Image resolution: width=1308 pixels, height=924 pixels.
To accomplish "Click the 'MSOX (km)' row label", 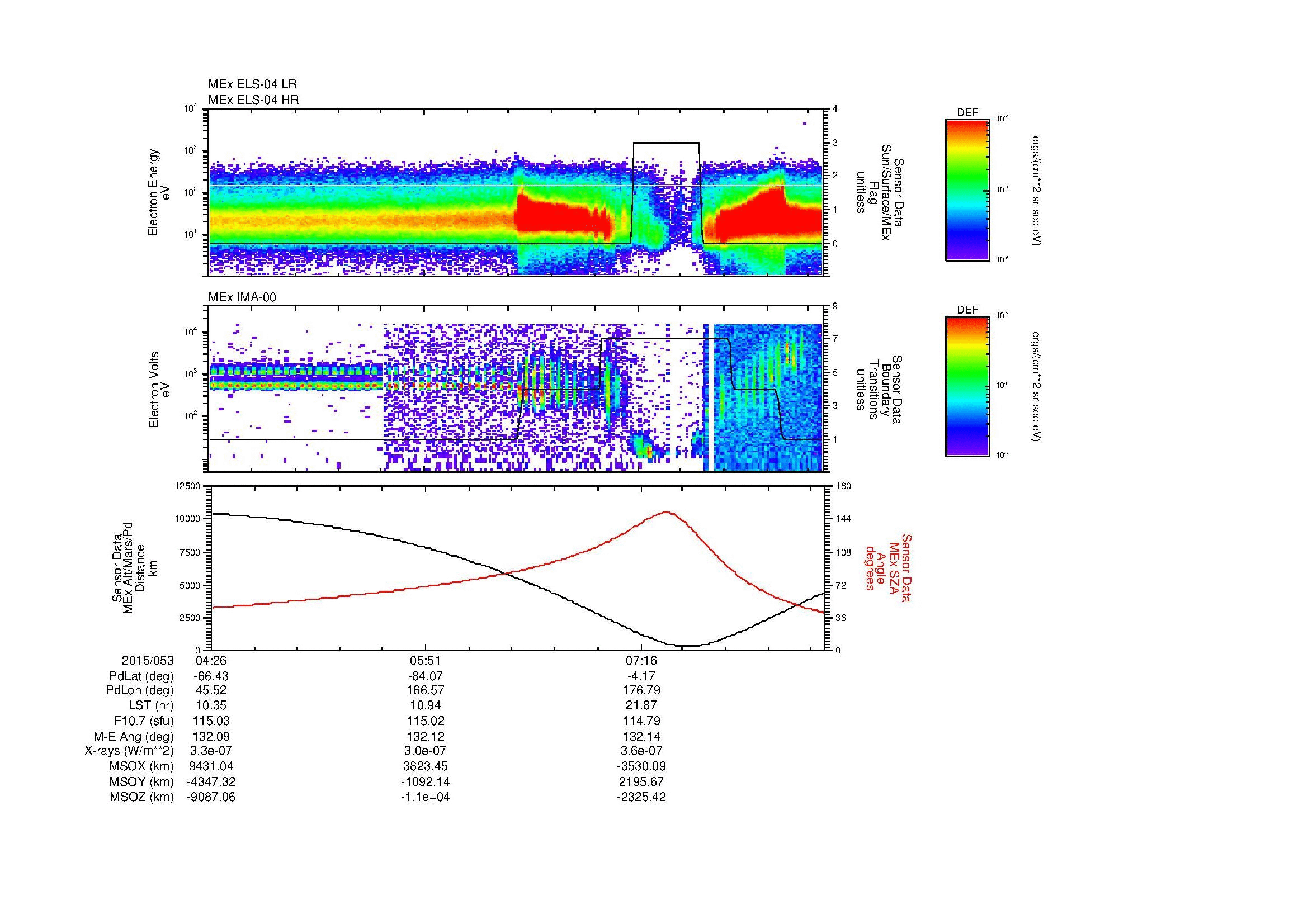I will coord(142,766).
